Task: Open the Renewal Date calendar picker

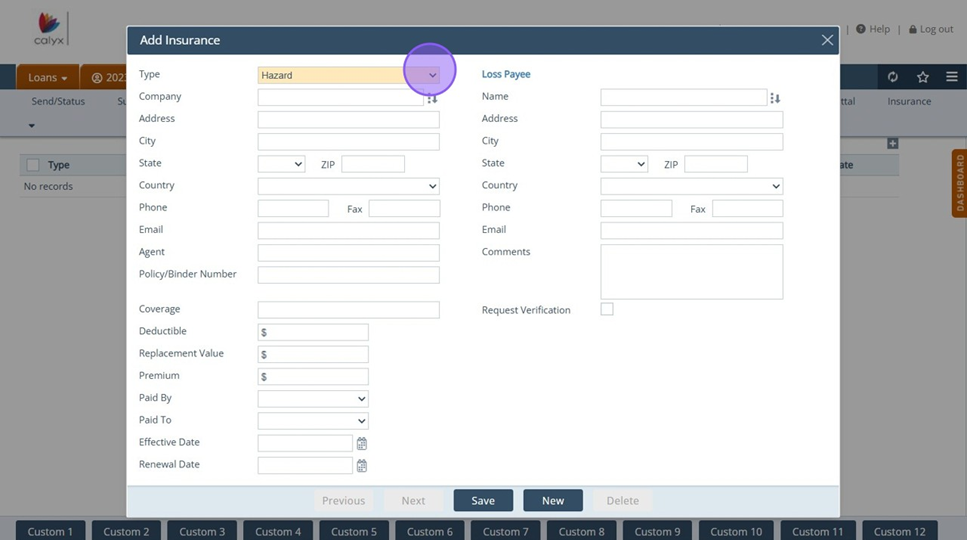Action: (x=362, y=466)
